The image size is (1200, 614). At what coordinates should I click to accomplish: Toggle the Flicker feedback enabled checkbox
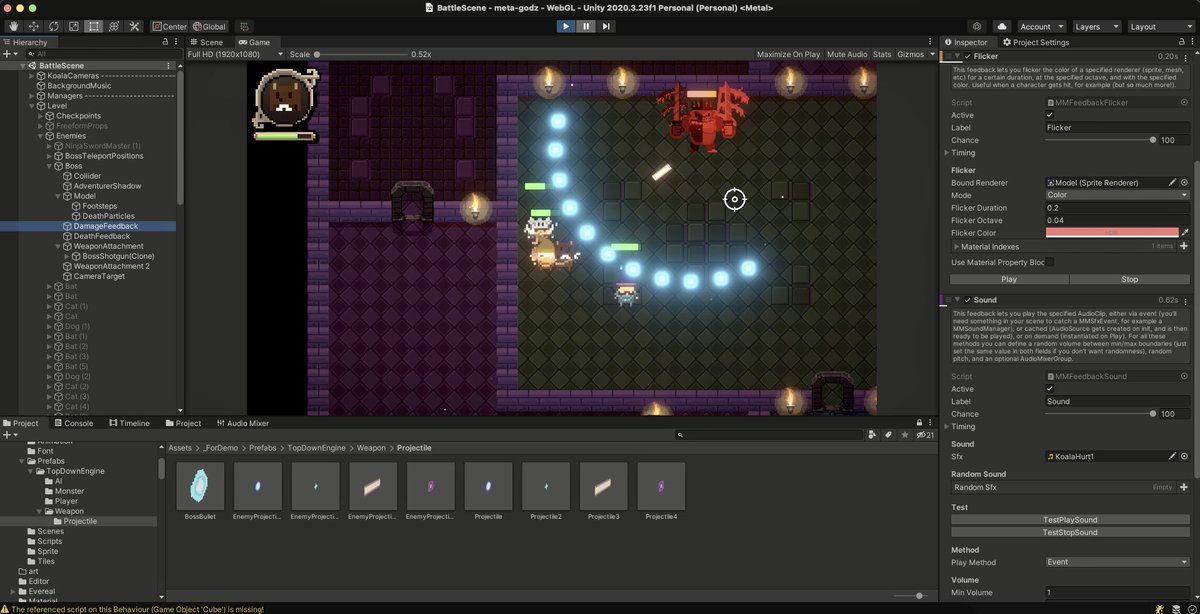(967, 57)
